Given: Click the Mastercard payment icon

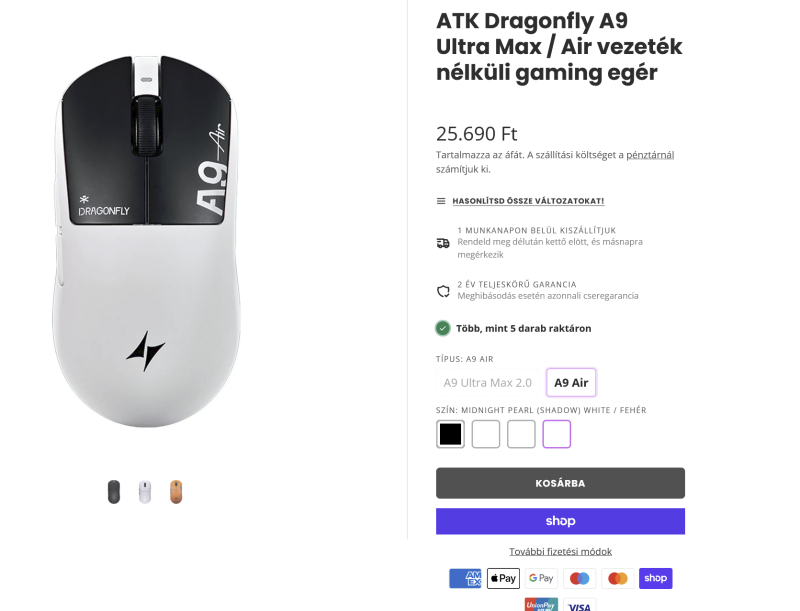Looking at the screenshot, I should pyautogui.click(x=617, y=578).
